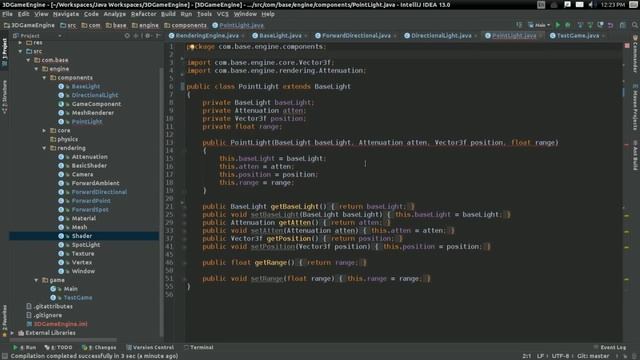Toggle tool window buttons via bottom-left corner icon
The image size is (640, 360).
click(4, 356)
